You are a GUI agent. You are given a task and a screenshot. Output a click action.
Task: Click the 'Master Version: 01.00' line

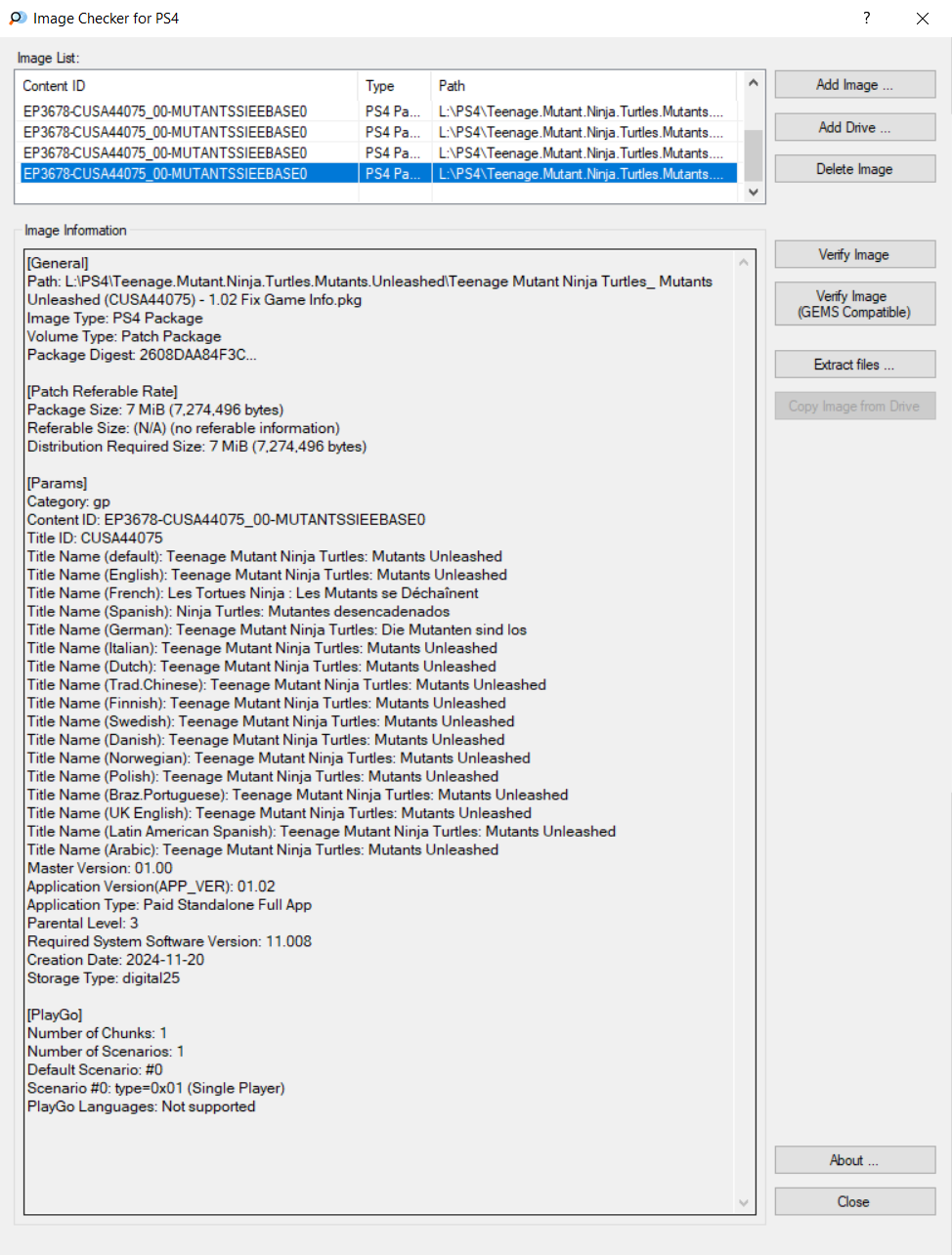coord(100,868)
